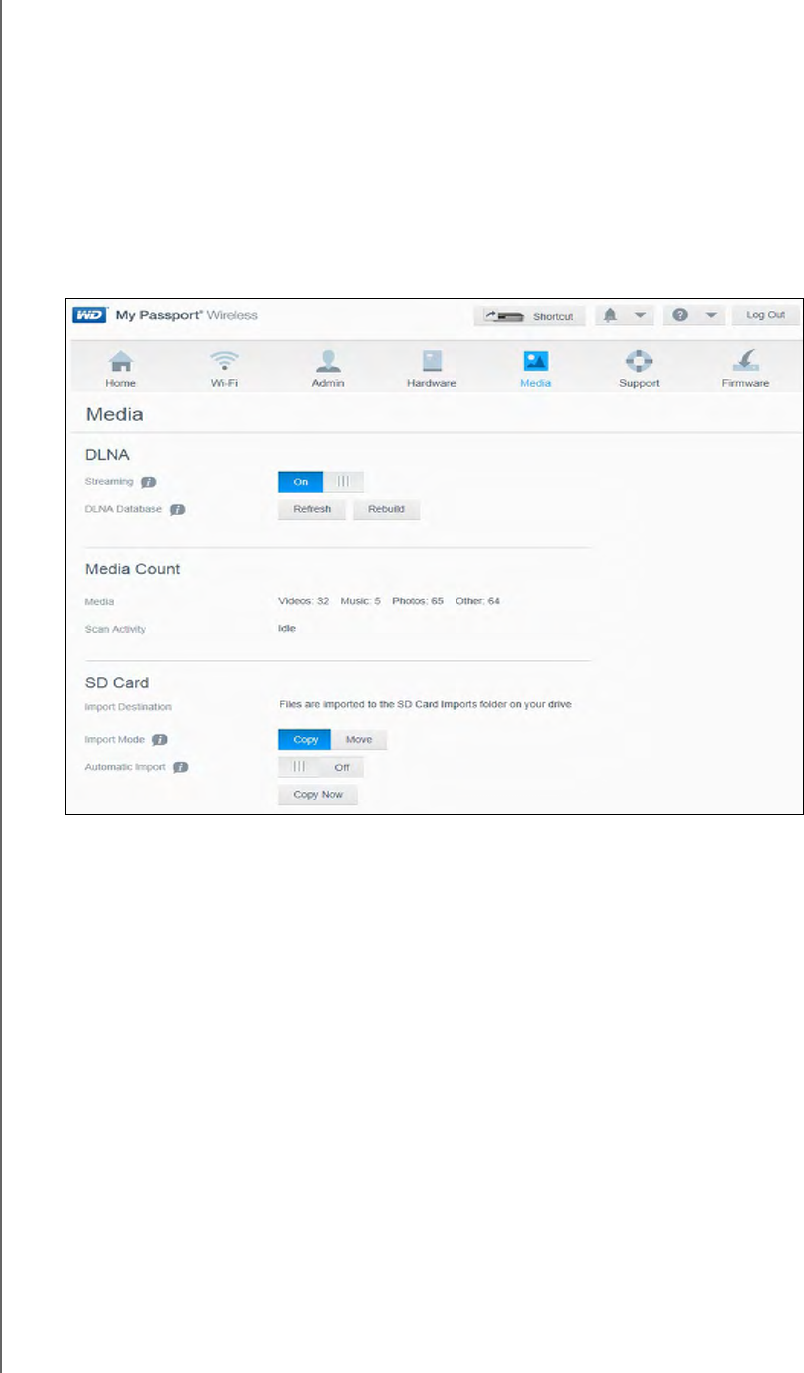Expand the help dropdown arrow

coord(710,316)
